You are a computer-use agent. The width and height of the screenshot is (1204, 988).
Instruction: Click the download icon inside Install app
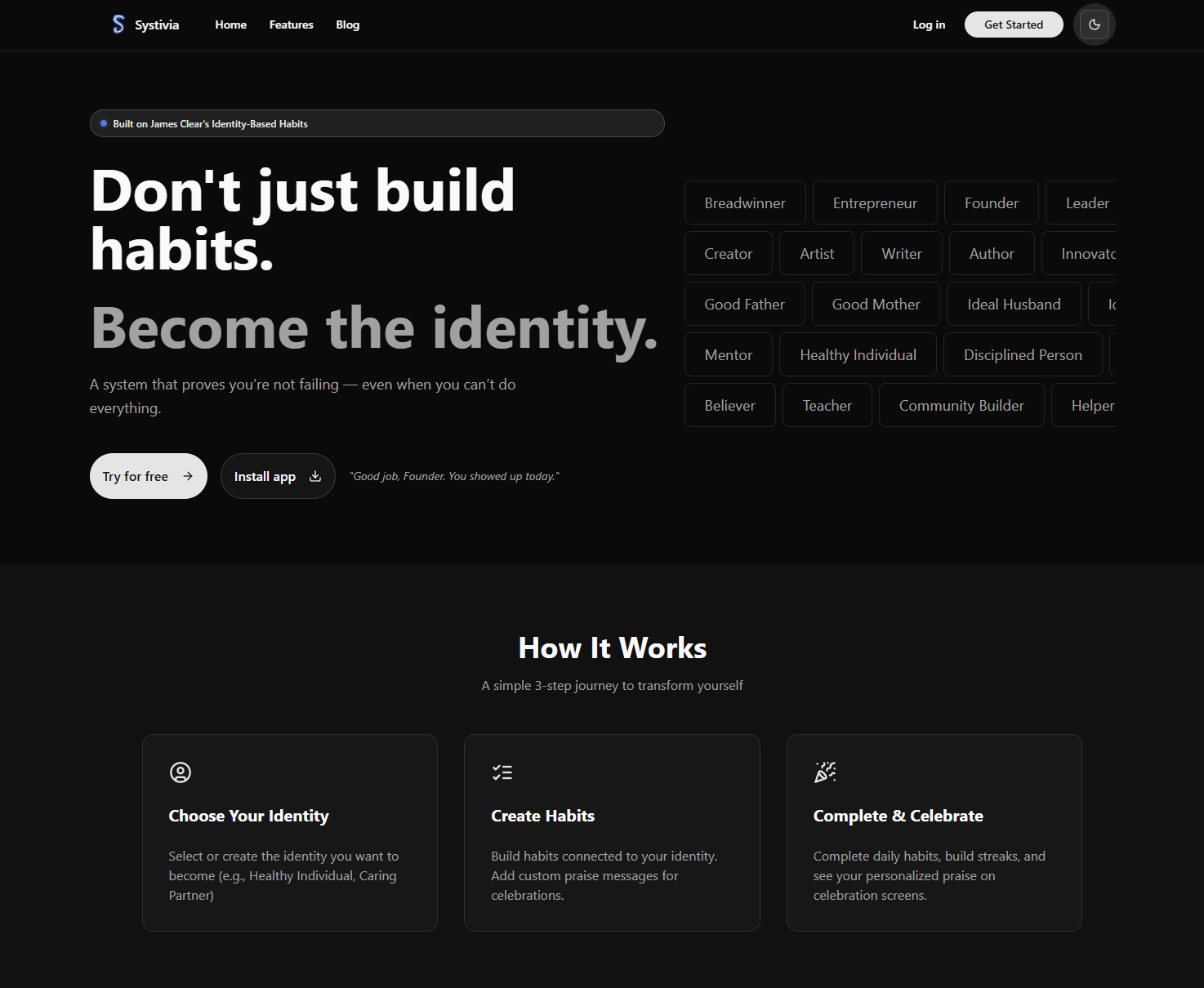click(314, 476)
